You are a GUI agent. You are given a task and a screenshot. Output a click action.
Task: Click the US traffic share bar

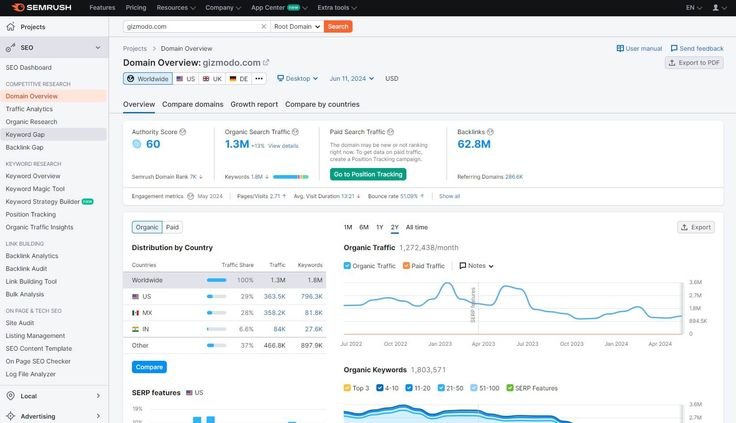click(x=216, y=297)
